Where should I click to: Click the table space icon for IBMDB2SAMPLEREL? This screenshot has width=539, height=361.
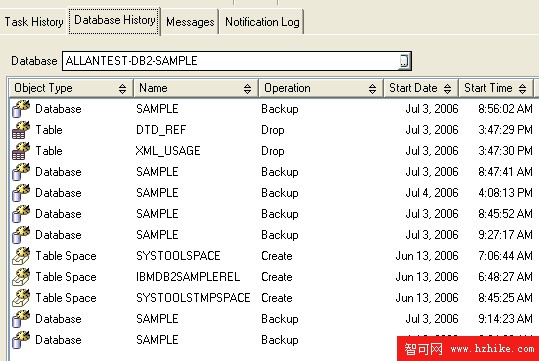click(21, 276)
